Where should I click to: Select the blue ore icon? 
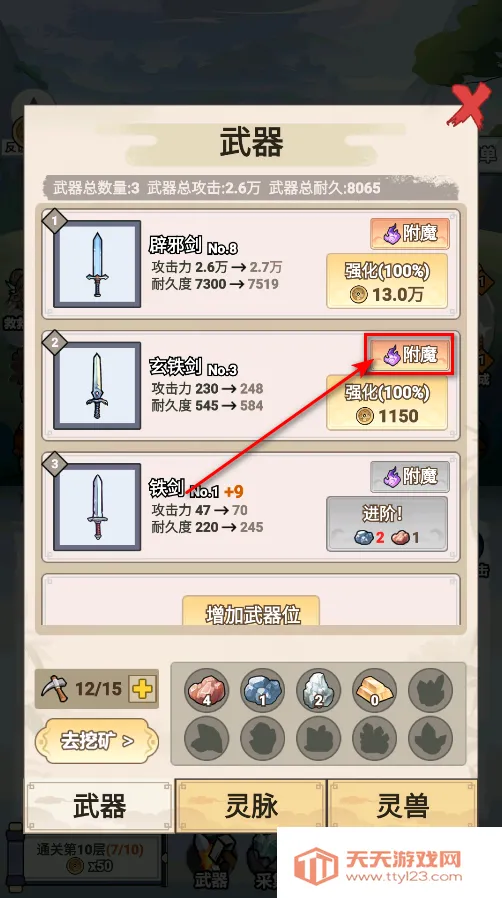(x=263, y=690)
